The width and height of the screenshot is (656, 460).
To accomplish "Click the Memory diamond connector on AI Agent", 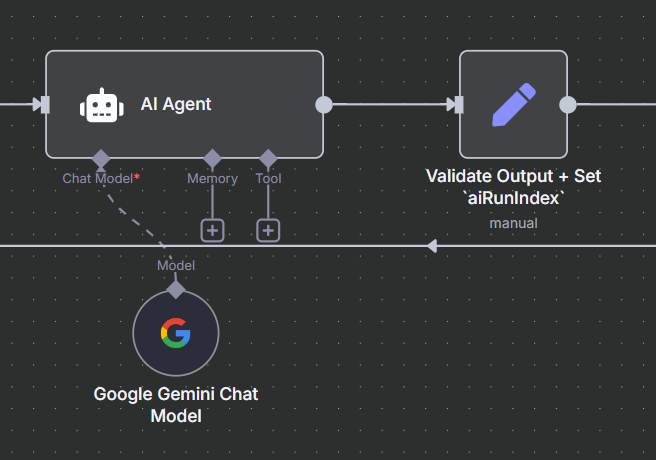I will pyautogui.click(x=212, y=158).
